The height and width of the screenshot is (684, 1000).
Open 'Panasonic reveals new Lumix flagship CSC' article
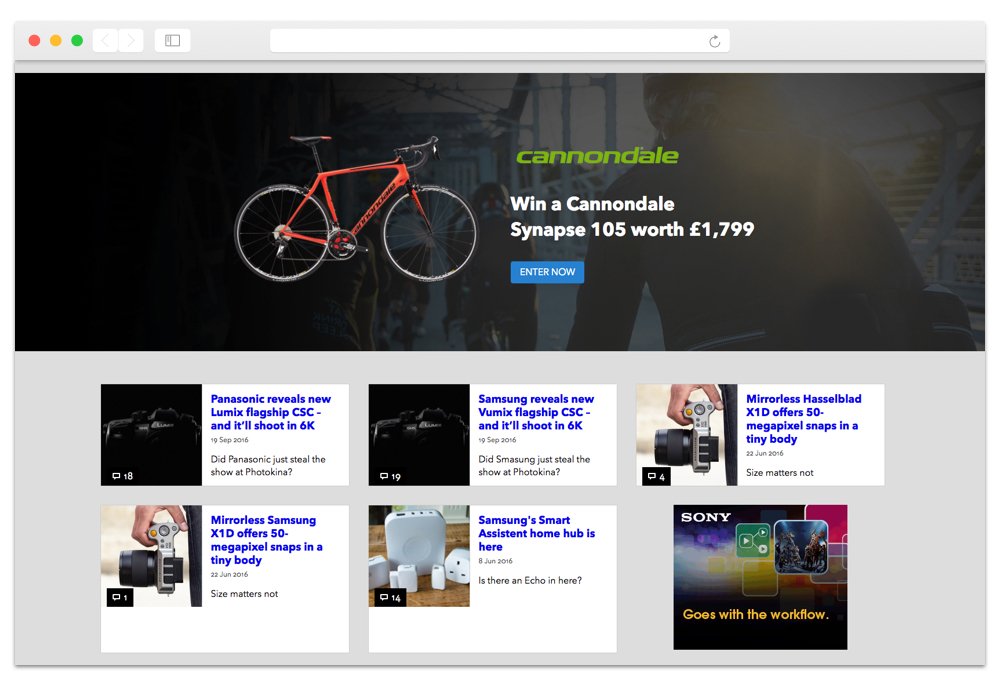point(270,412)
